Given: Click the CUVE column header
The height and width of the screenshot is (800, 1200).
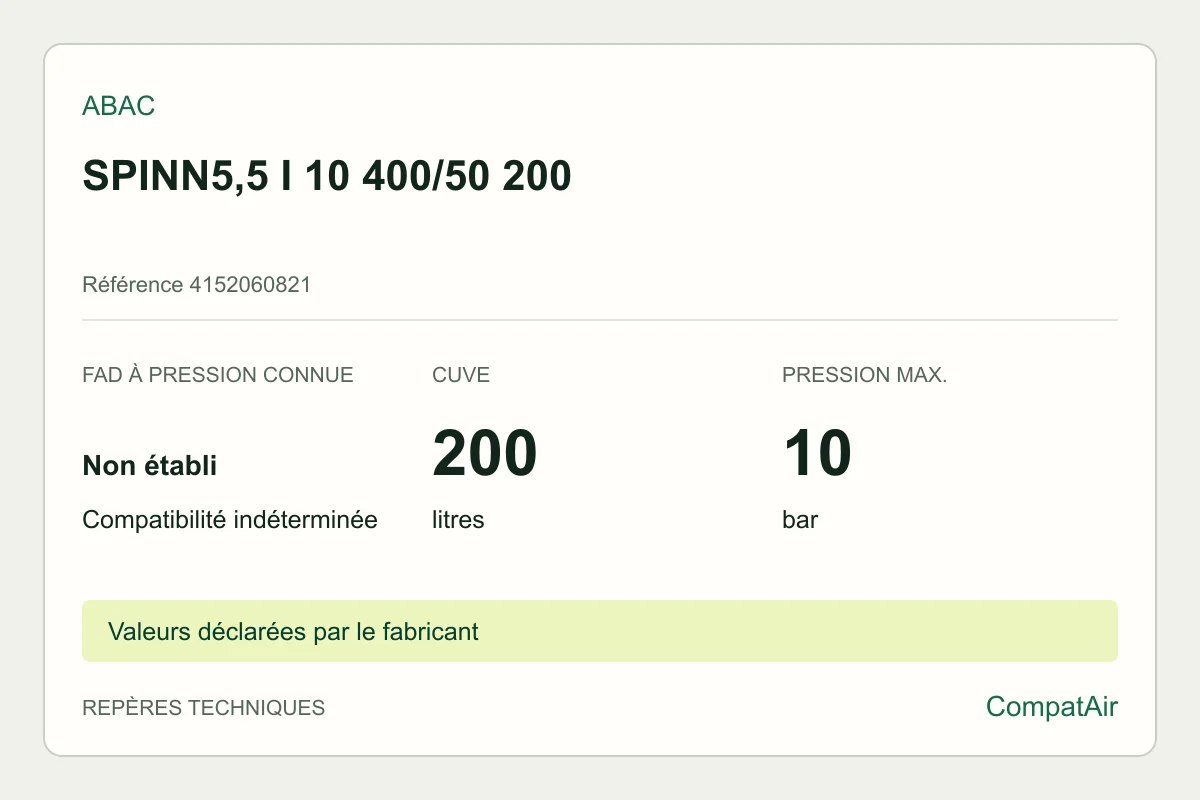Looking at the screenshot, I should pyautogui.click(x=461, y=375).
